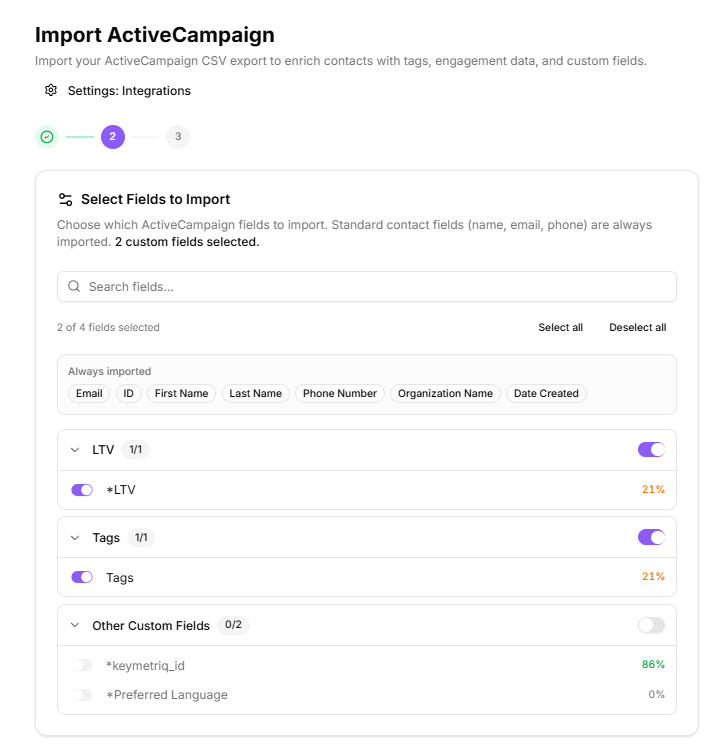The image size is (721, 747).
Task: Enable the *keymetriq_id field toggle
Action: point(82,665)
